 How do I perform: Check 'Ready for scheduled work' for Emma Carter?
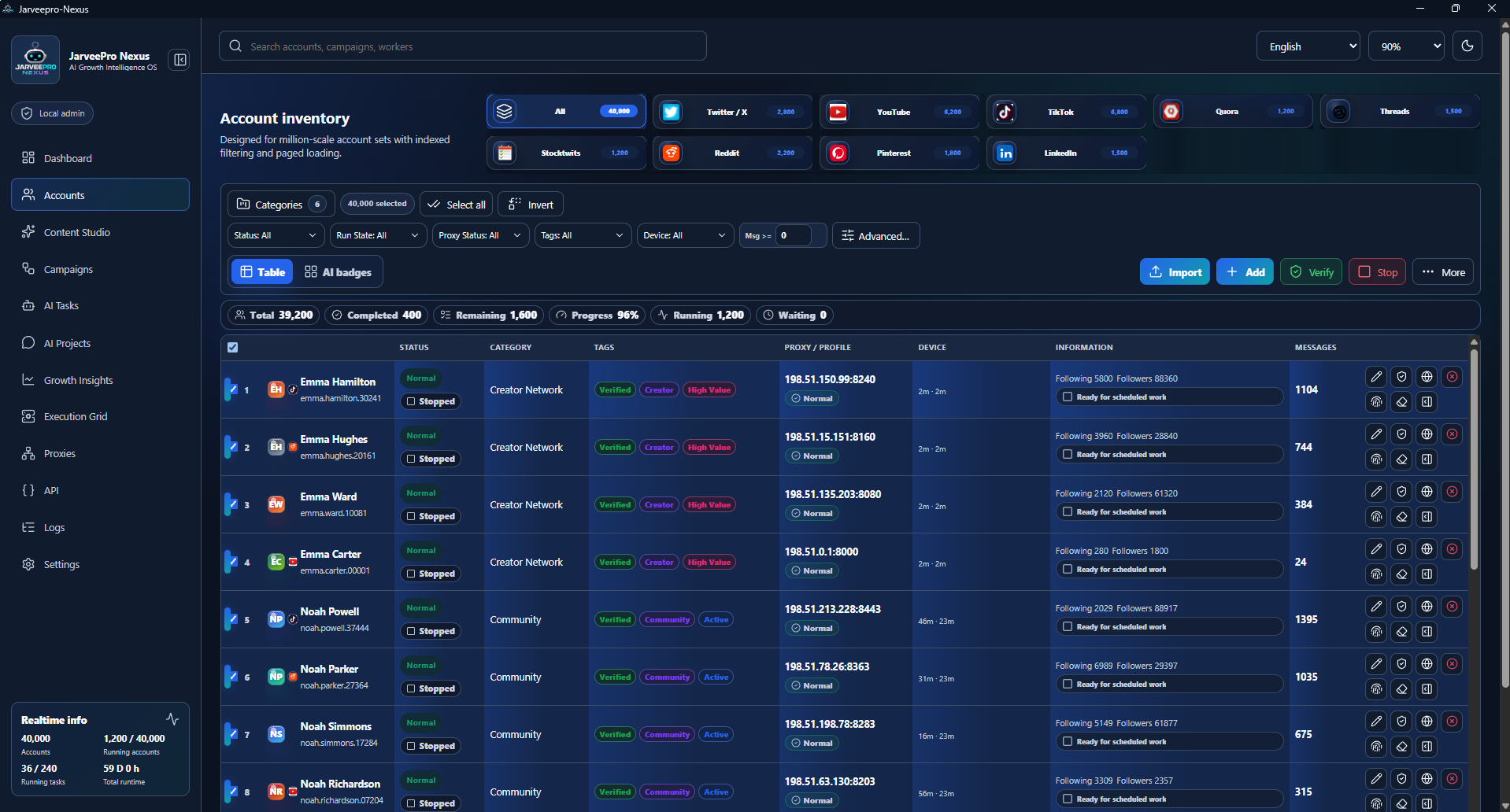(x=1068, y=570)
